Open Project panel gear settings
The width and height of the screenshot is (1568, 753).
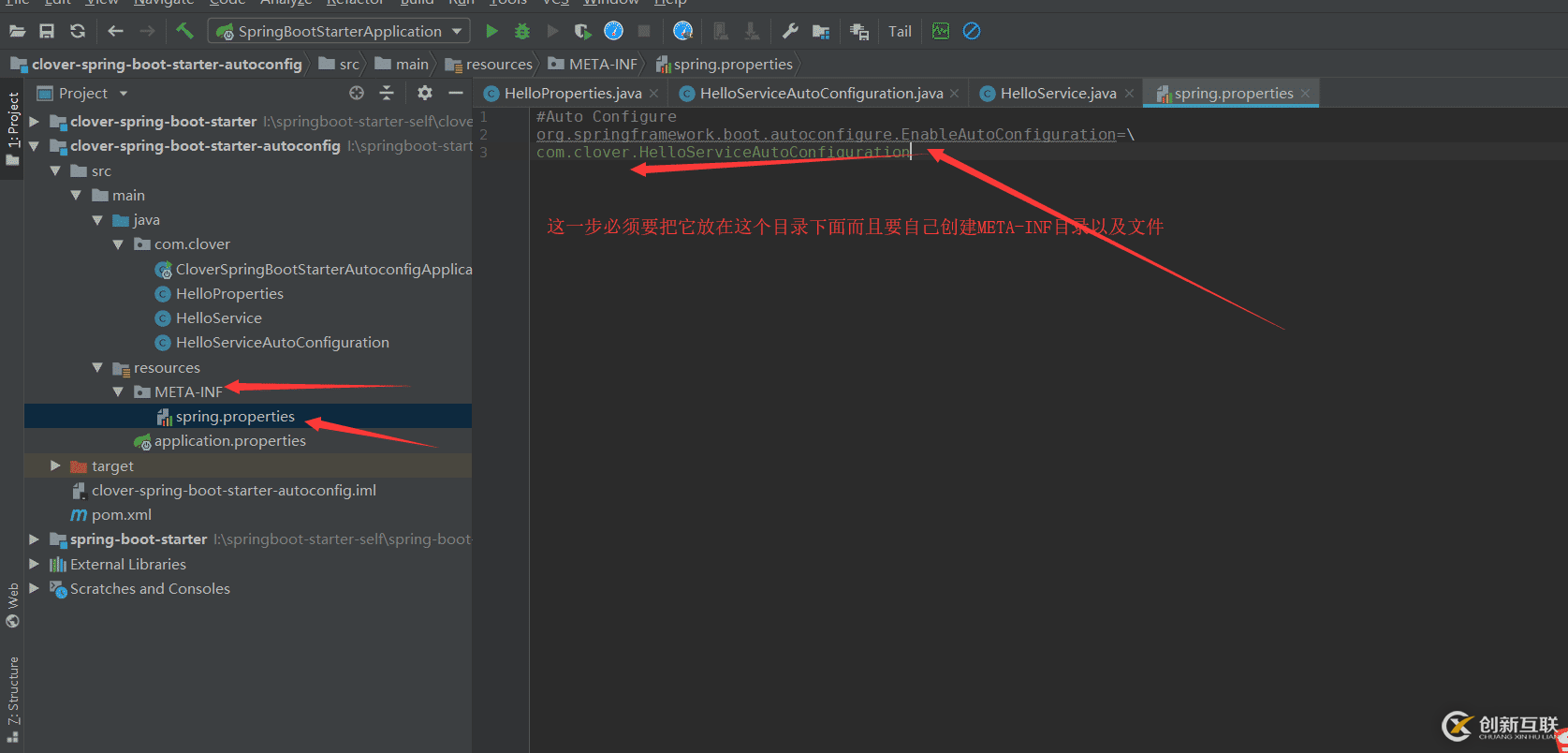tap(425, 93)
